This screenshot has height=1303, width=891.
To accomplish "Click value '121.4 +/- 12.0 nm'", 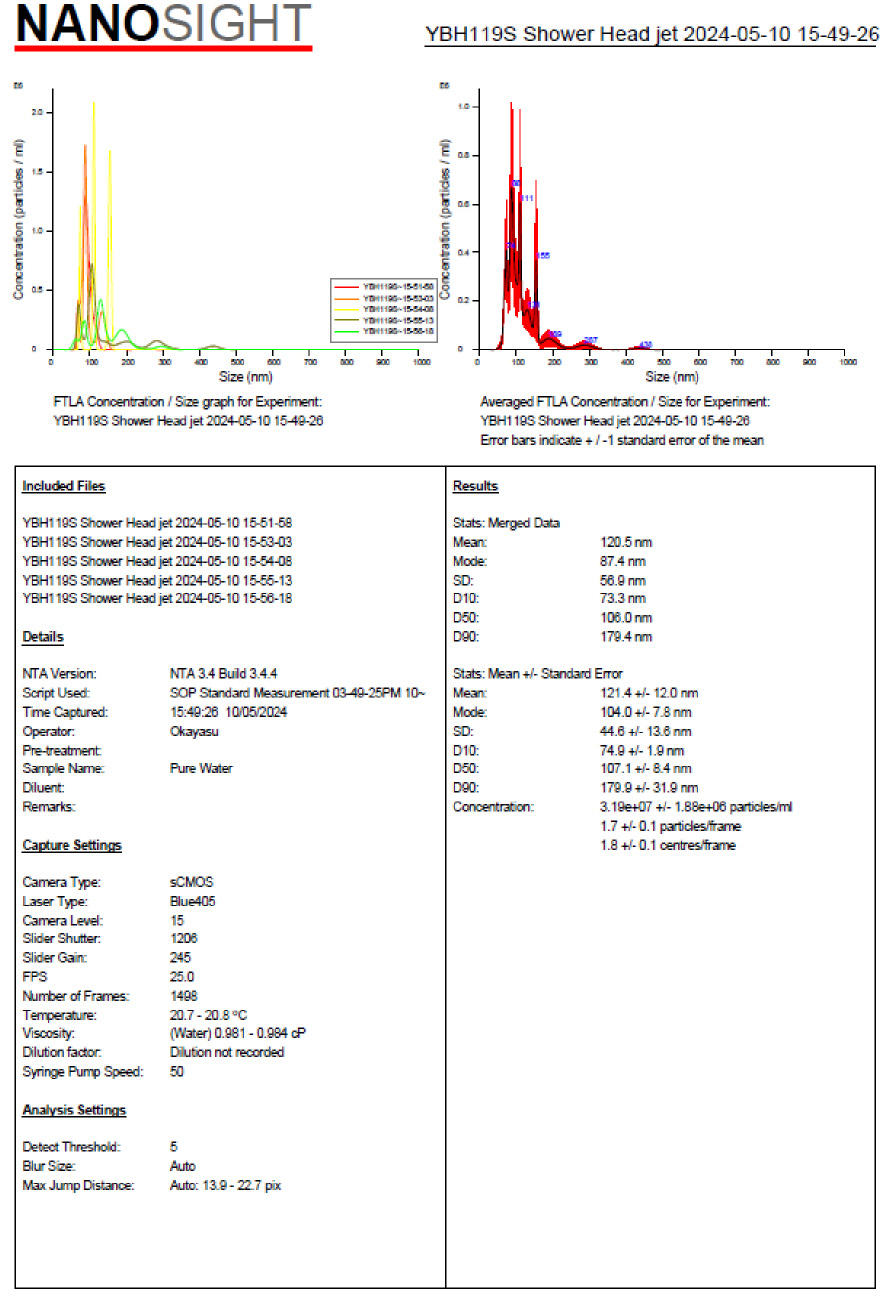I will pos(649,693).
